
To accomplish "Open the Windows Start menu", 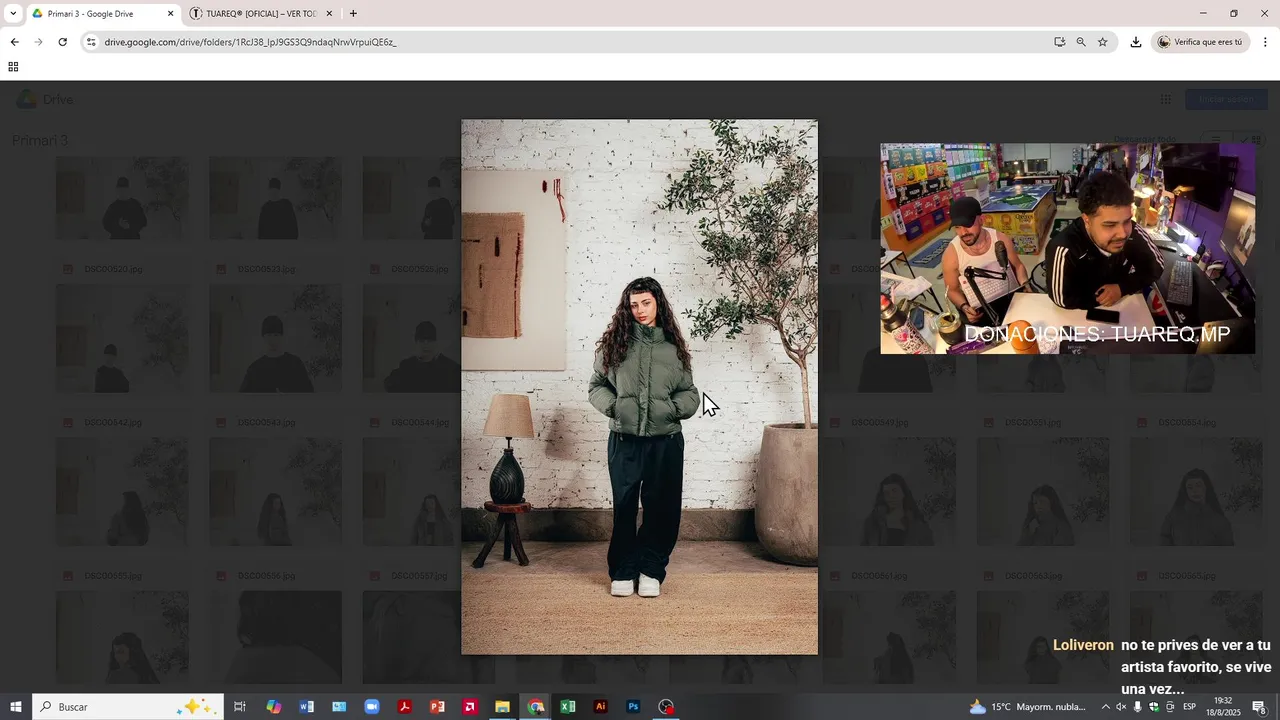I will point(16,707).
